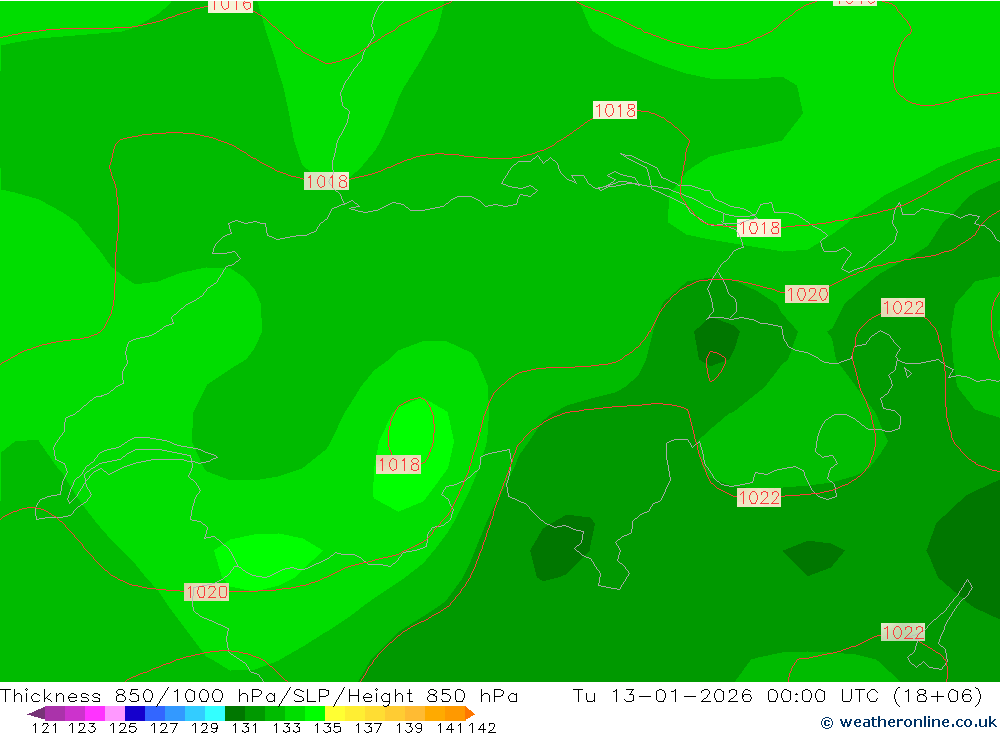Click the magenta swatch in the legend
The height and width of the screenshot is (733, 1000).
(x=94, y=713)
